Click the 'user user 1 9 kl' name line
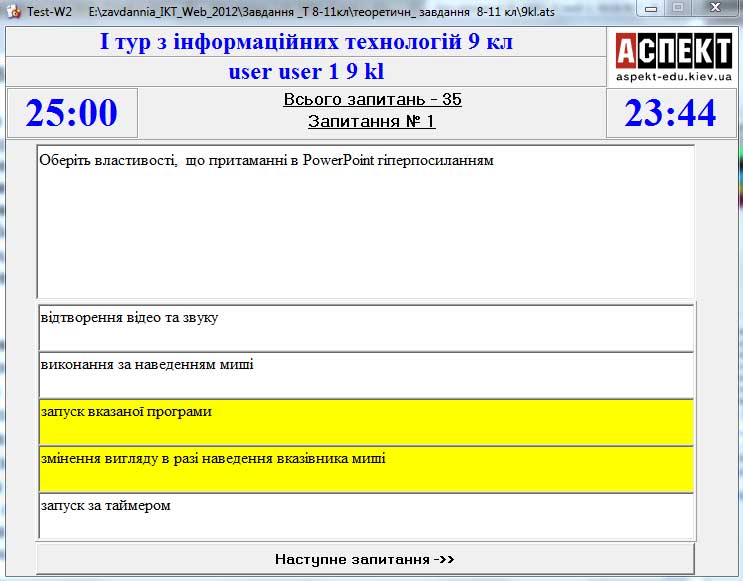This screenshot has width=743, height=581. click(x=306, y=72)
